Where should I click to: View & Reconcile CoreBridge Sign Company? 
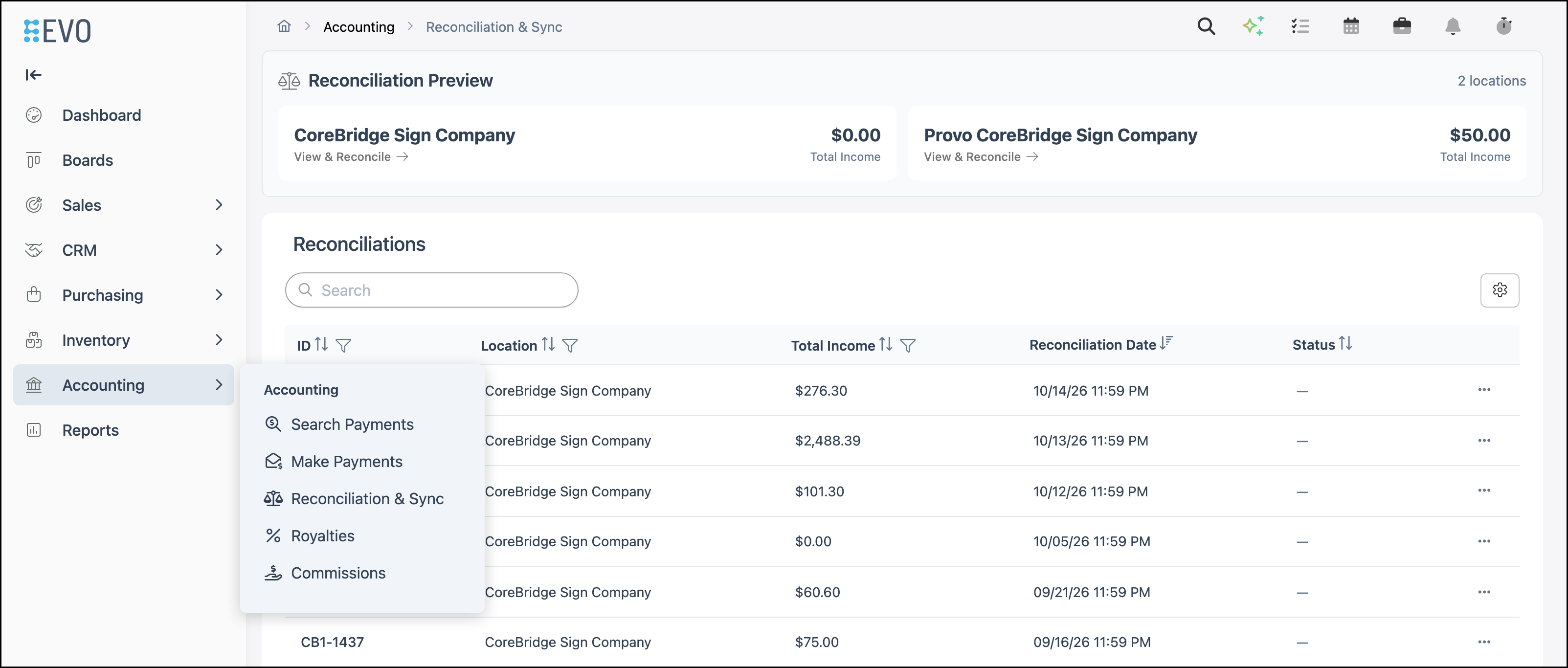coord(351,156)
